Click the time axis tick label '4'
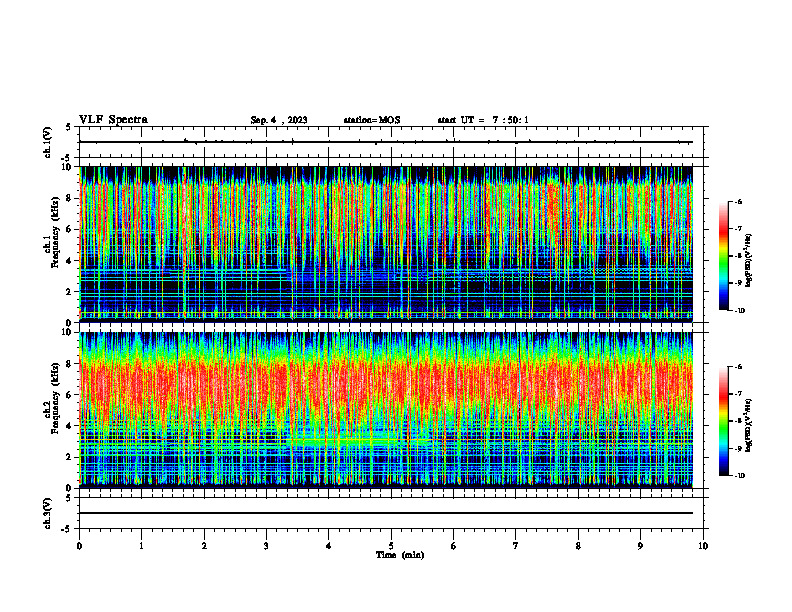Screen dimensions: 792x612 coord(329,546)
